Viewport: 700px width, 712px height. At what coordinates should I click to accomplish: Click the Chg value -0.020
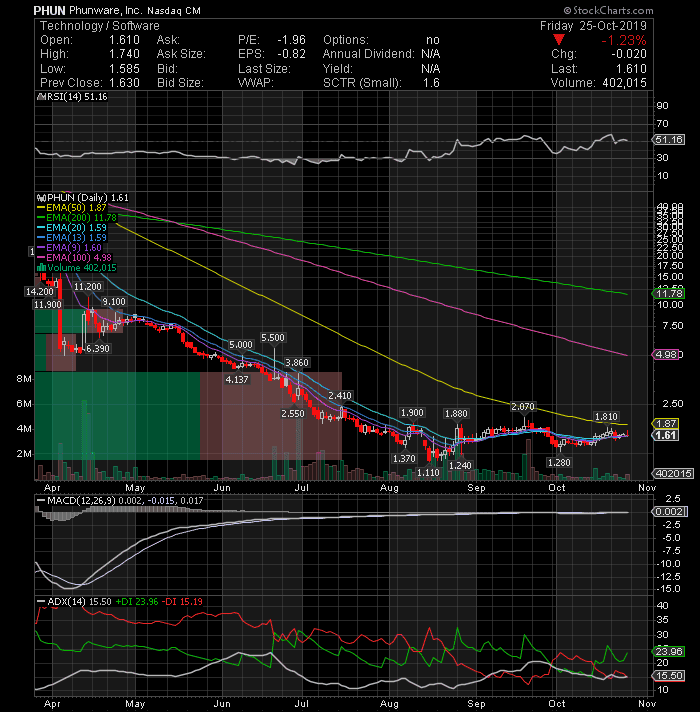[629, 54]
